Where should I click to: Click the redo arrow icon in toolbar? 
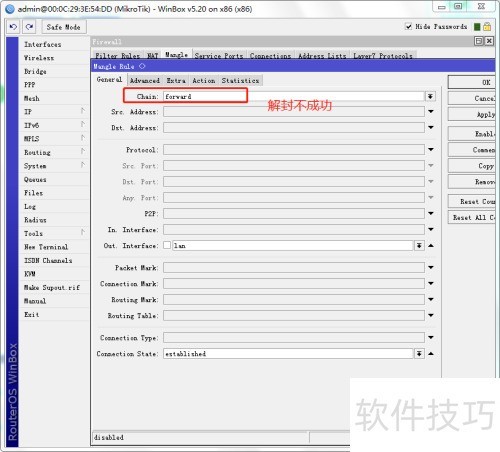[x=29, y=27]
